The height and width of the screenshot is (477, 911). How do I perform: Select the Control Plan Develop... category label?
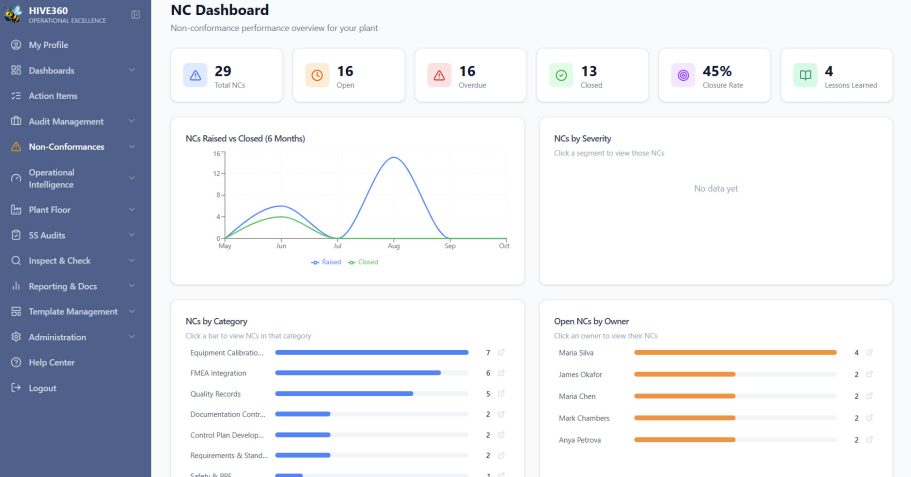click(x=227, y=435)
